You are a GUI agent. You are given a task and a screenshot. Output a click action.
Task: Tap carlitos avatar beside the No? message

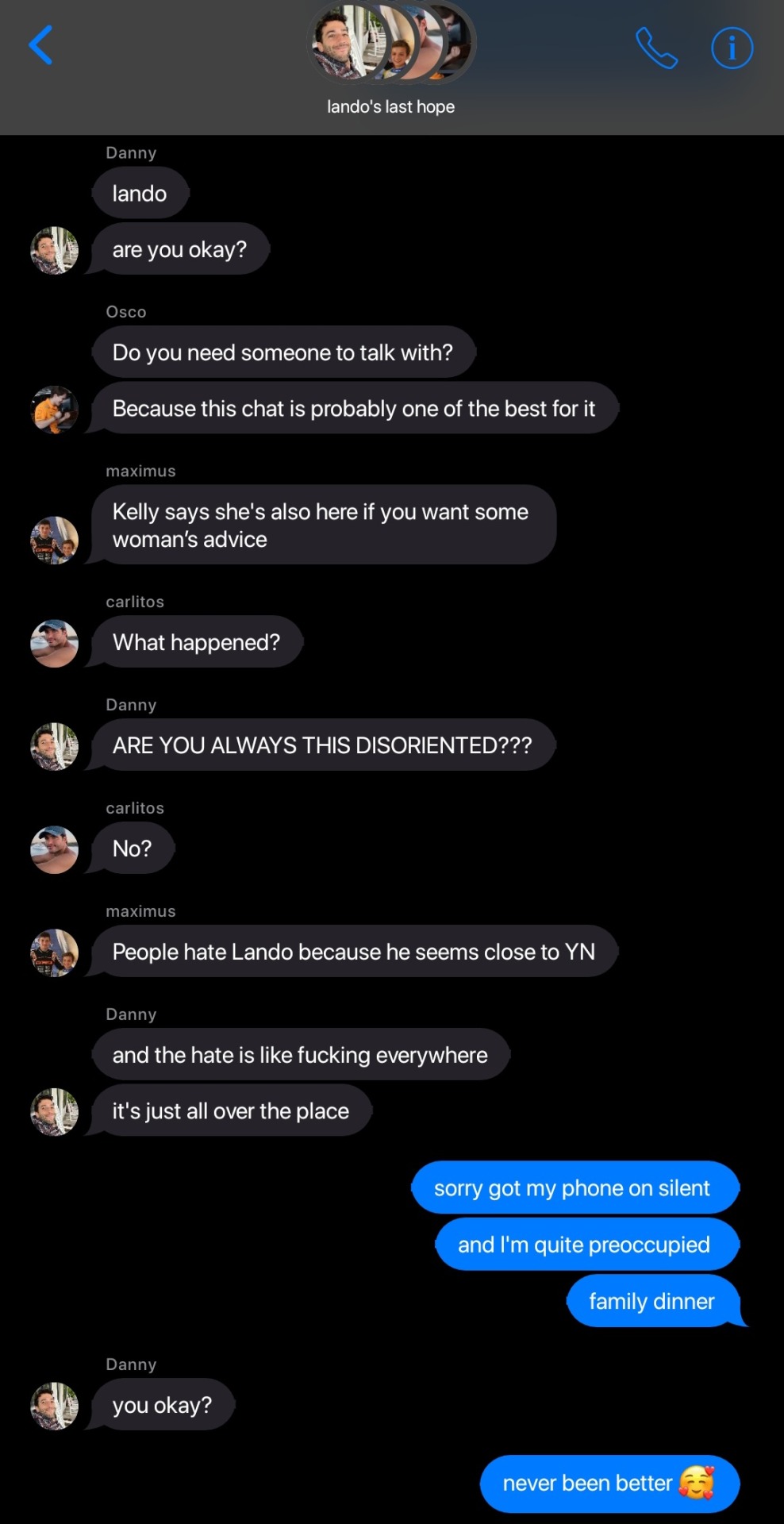point(54,849)
